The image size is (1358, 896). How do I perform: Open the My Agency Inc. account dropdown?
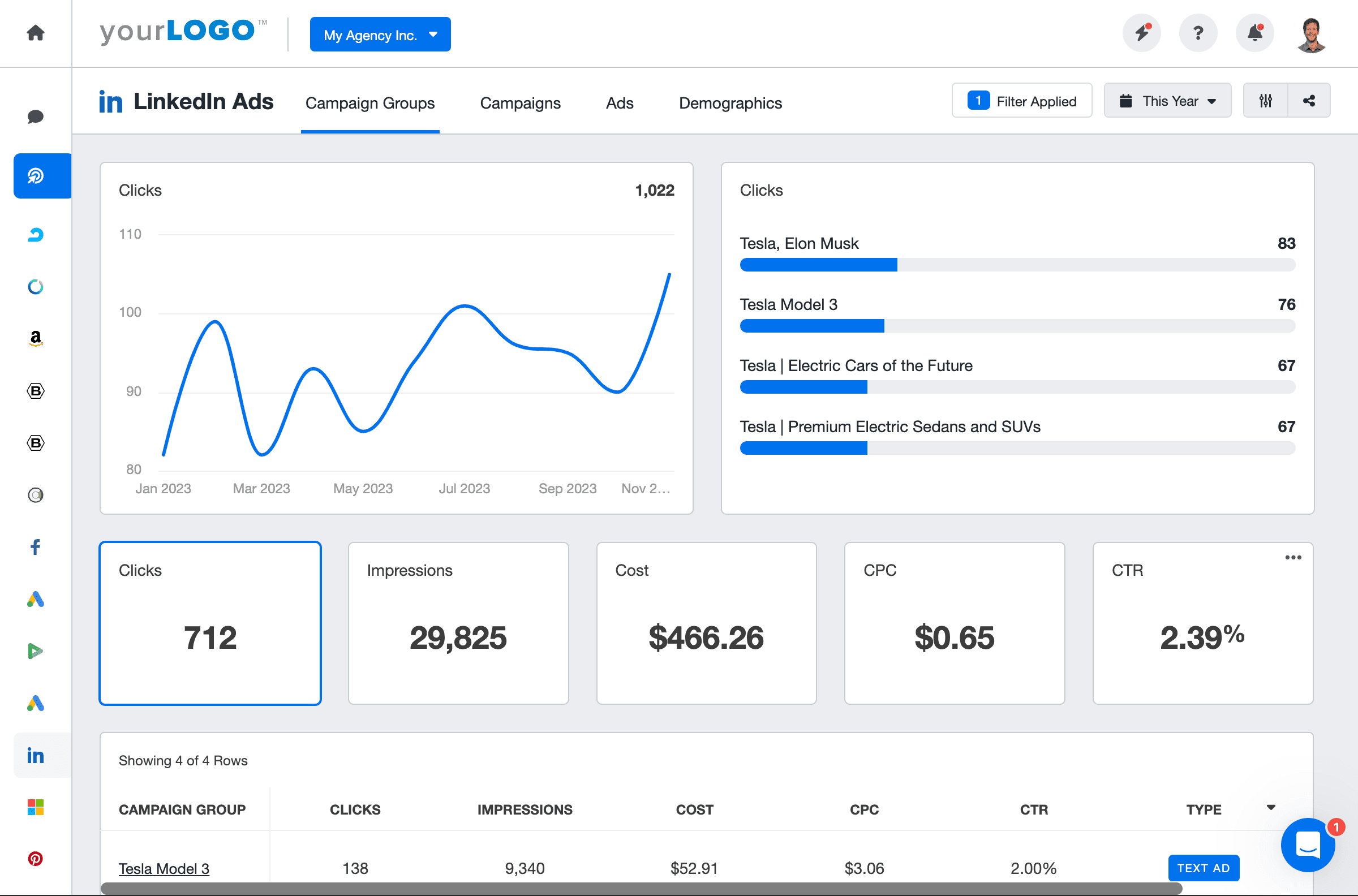pyautogui.click(x=380, y=35)
